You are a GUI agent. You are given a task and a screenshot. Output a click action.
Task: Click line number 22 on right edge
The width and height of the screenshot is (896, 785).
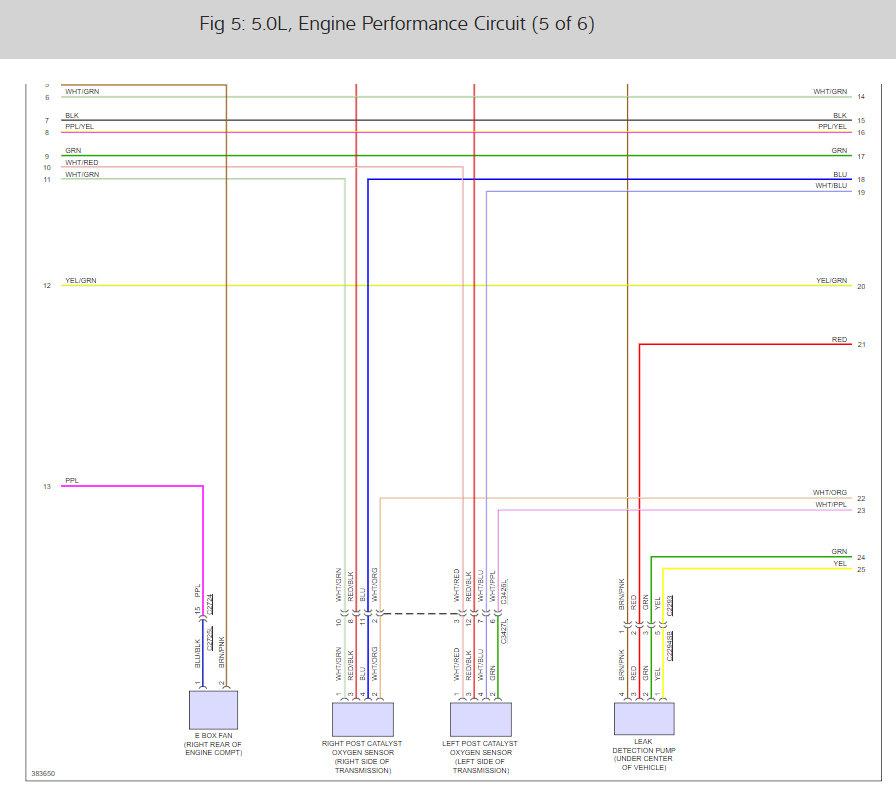[861, 499]
